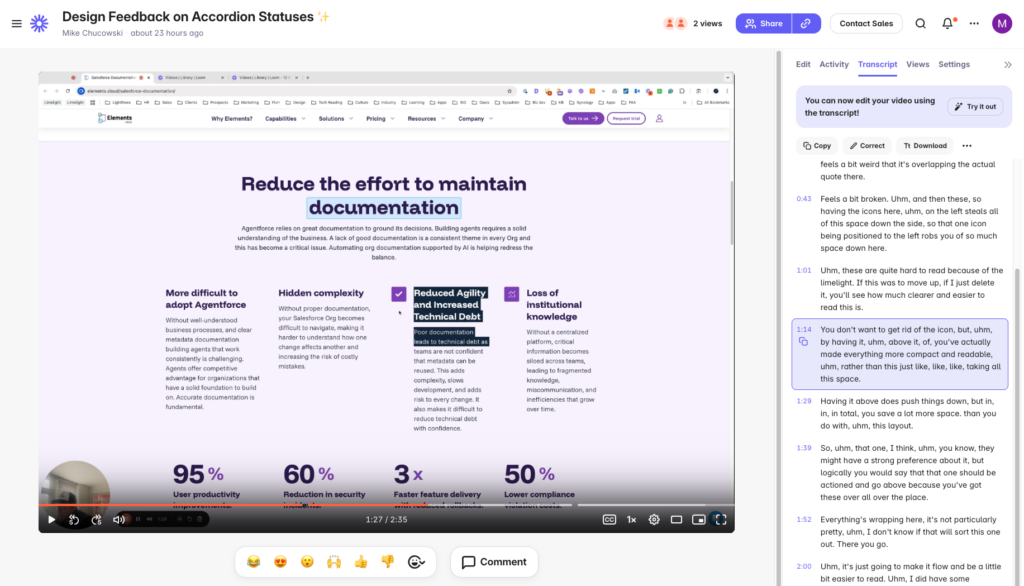Toggle picture-in-picture mode

click(x=699, y=519)
